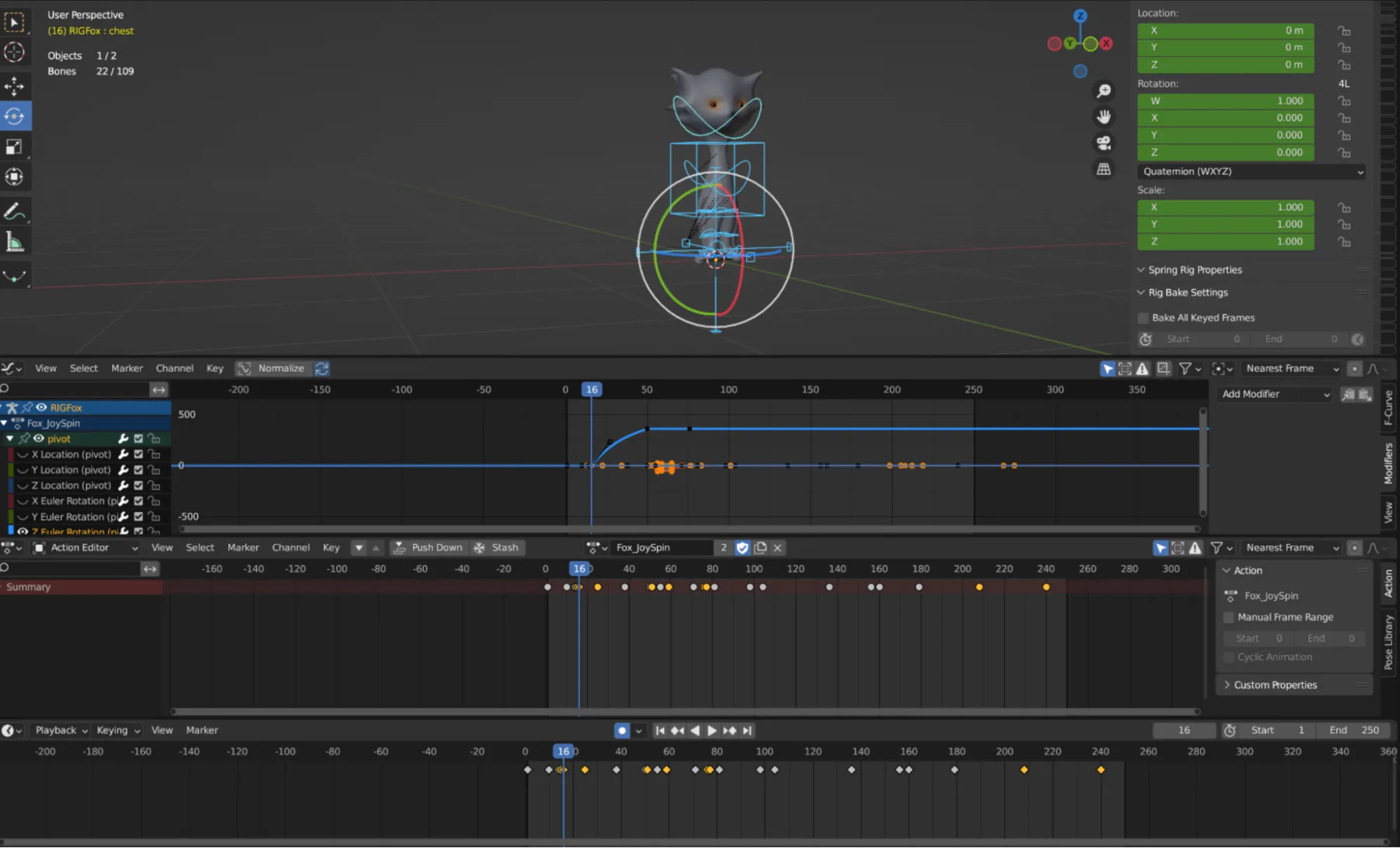Choose the Move tool in viewport toolbar
Image resolution: width=1400 pixels, height=848 pixels.
pyautogui.click(x=14, y=87)
